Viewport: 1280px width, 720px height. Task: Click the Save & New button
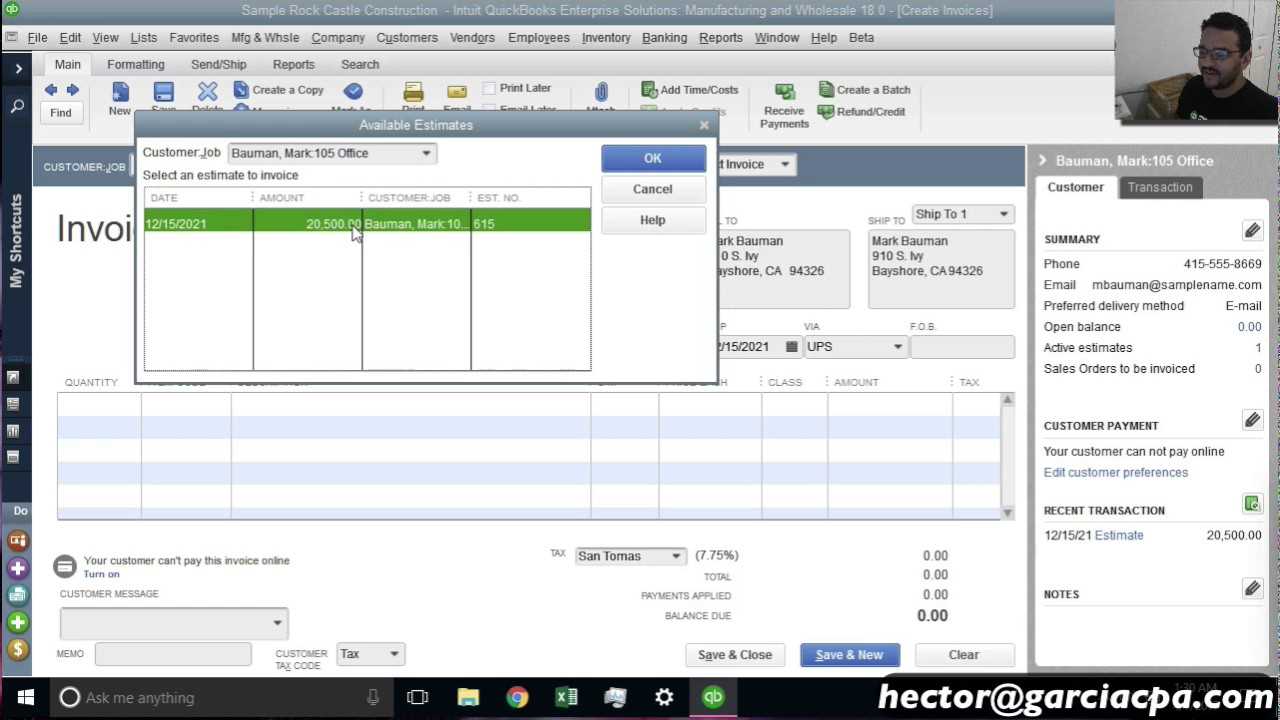click(x=849, y=655)
